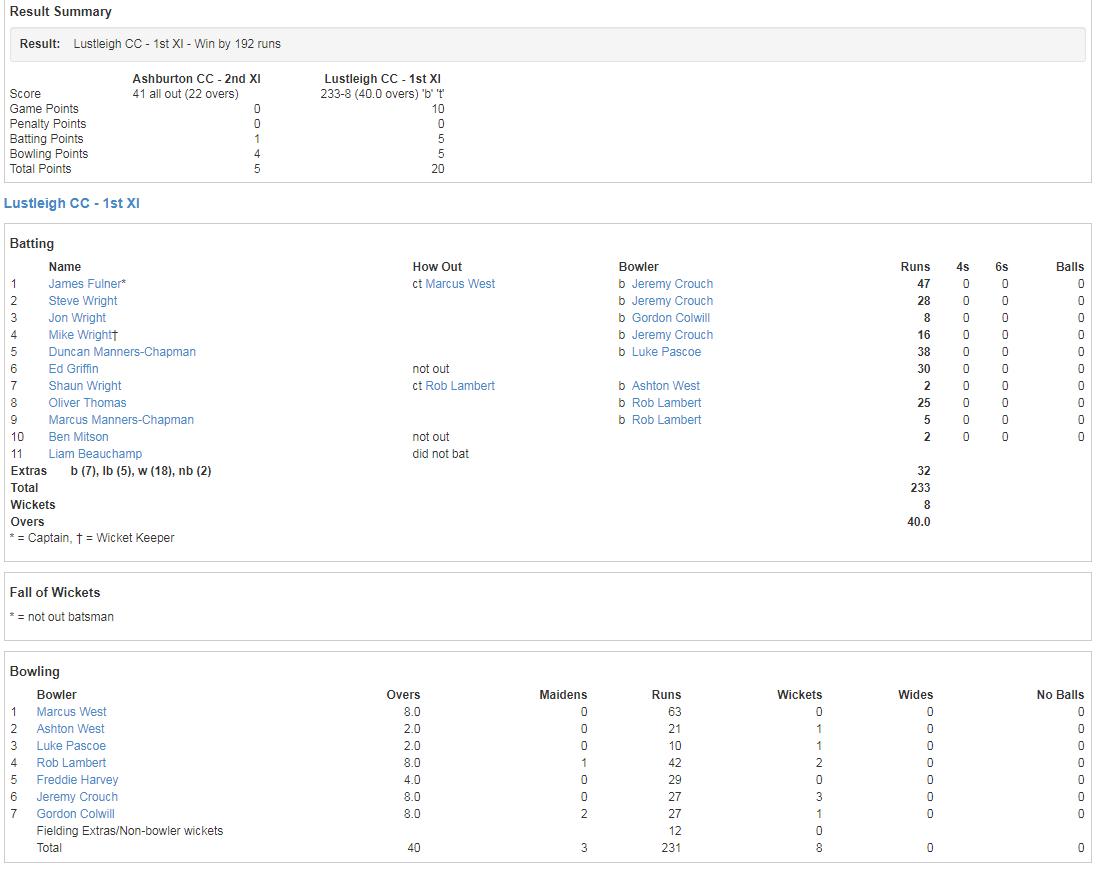Open Marcus West in the Bowling table
This screenshot has width=1112, height=874.
pos(72,712)
